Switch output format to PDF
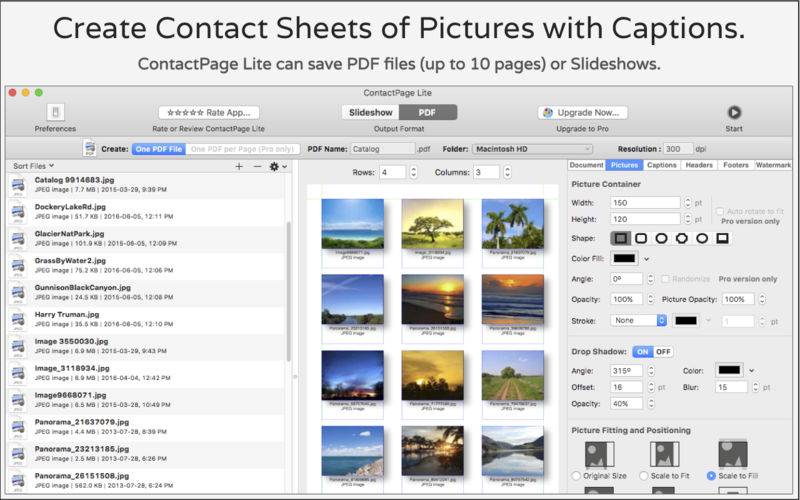The width and height of the screenshot is (800, 500). coord(428,112)
